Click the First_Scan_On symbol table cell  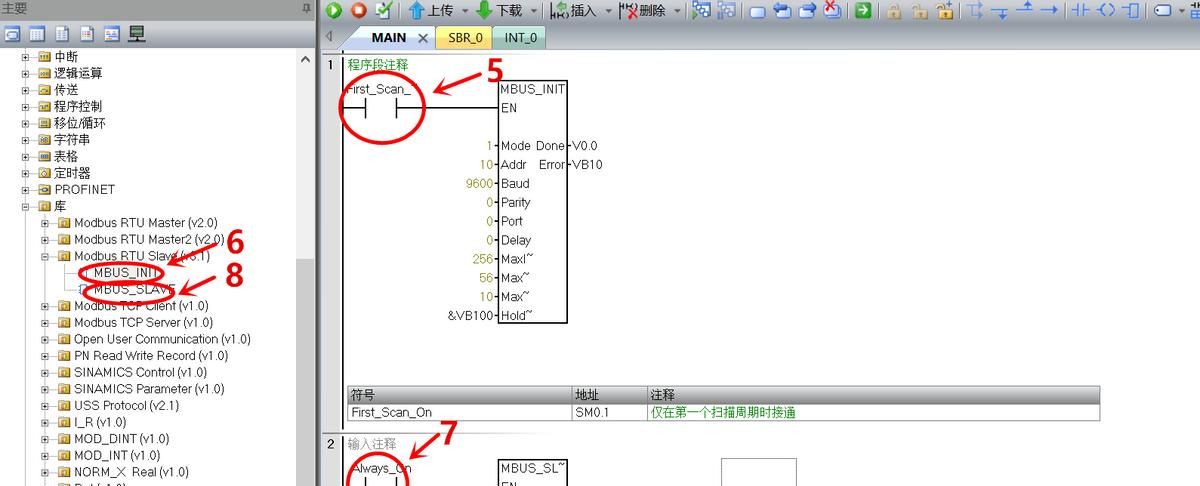click(x=392, y=412)
